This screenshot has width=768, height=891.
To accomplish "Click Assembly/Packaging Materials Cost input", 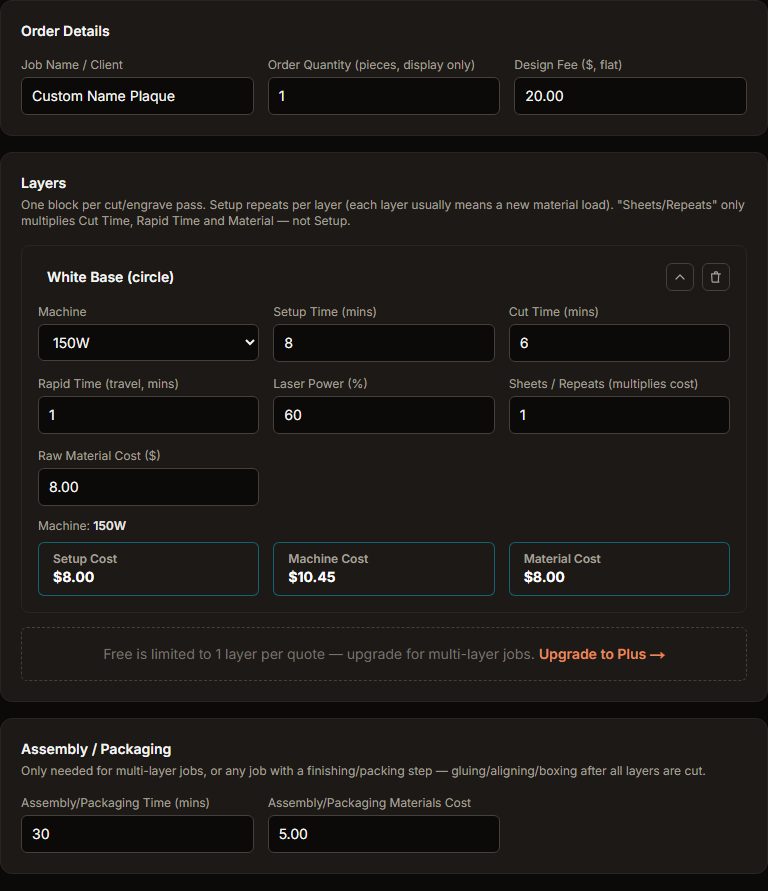I will [x=383, y=834].
